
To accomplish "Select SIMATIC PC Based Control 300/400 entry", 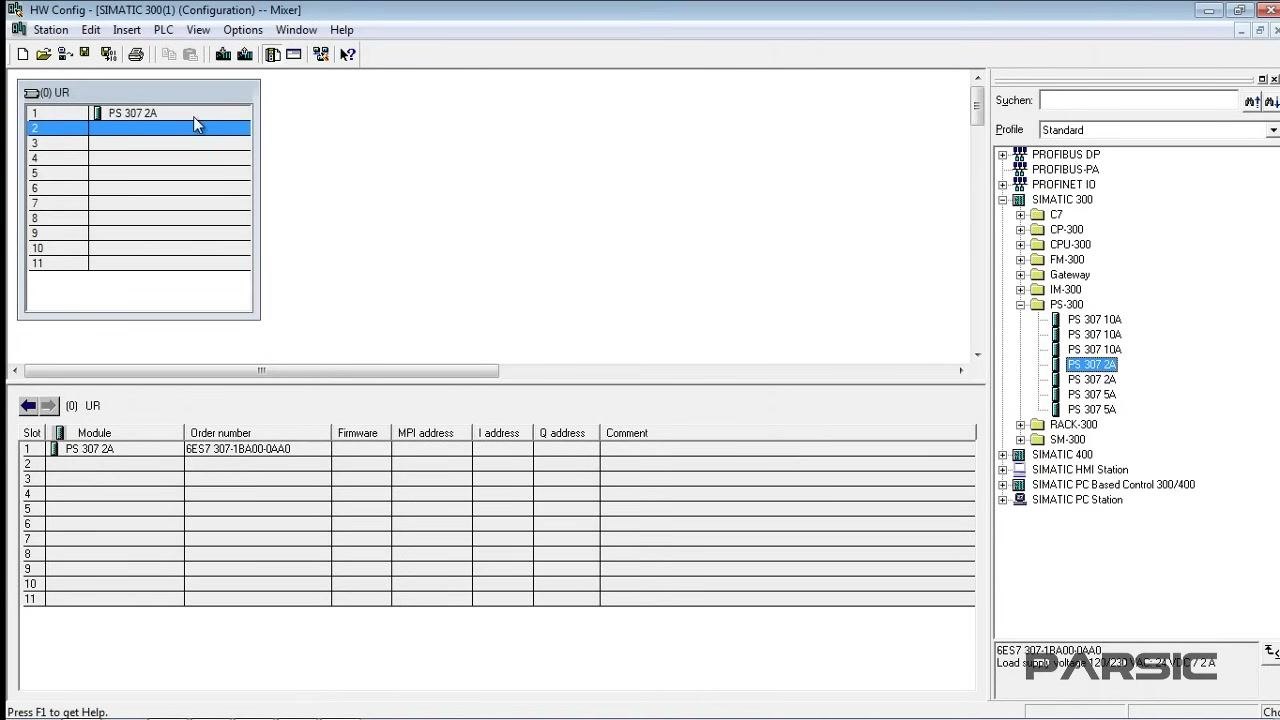I will click(1113, 485).
